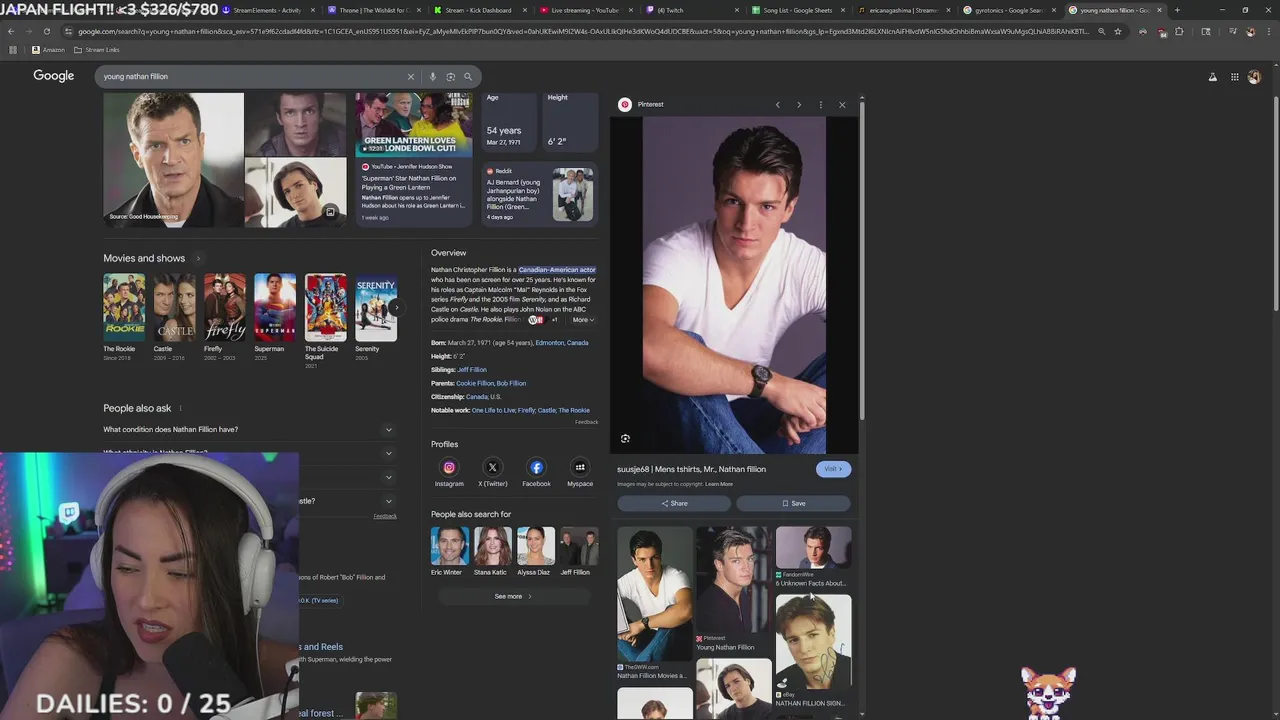Open the Myspace profile icon
Image resolution: width=1280 pixels, height=720 pixels.
(580, 467)
